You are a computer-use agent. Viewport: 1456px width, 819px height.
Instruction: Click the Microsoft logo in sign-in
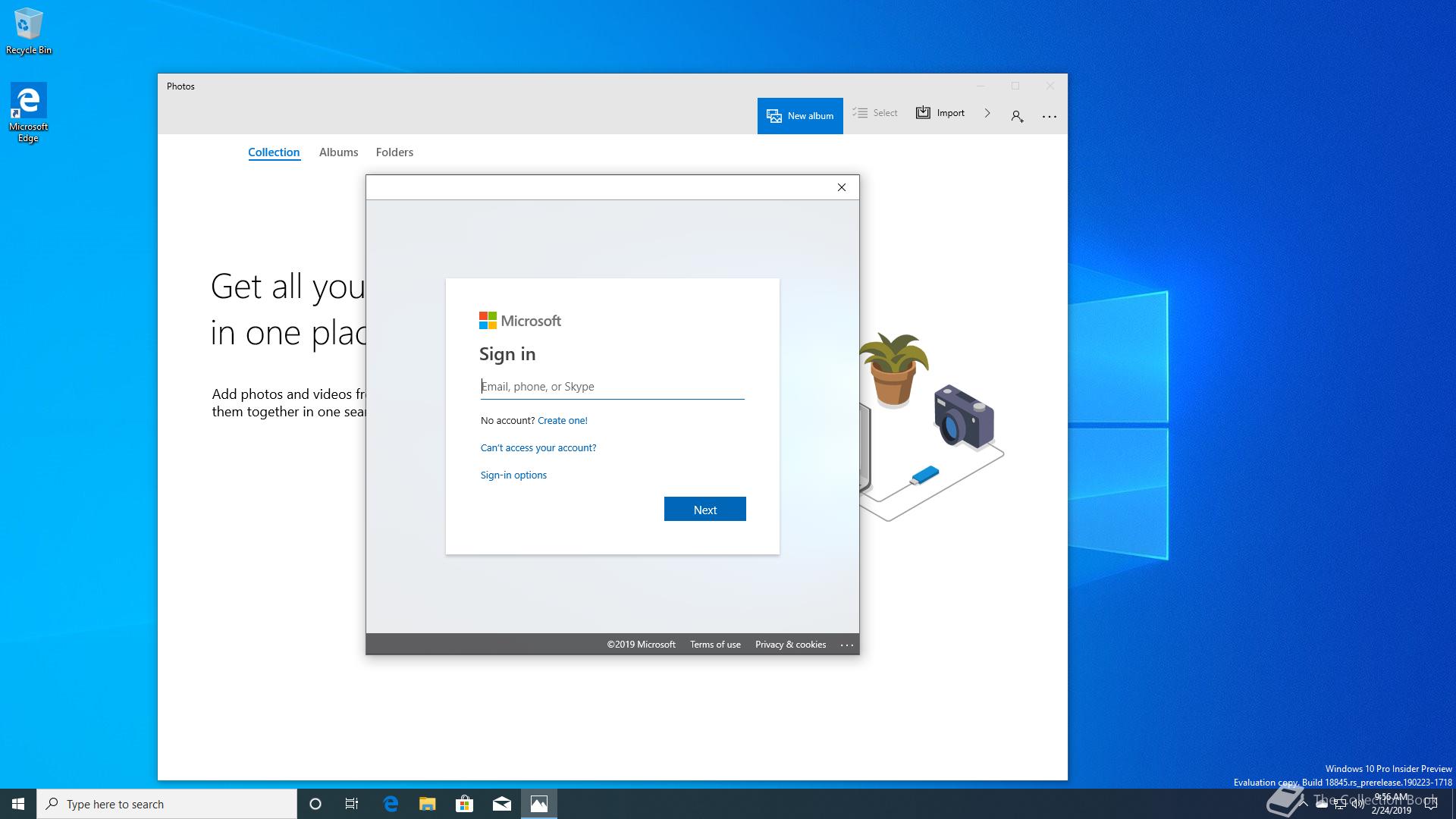point(520,321)
